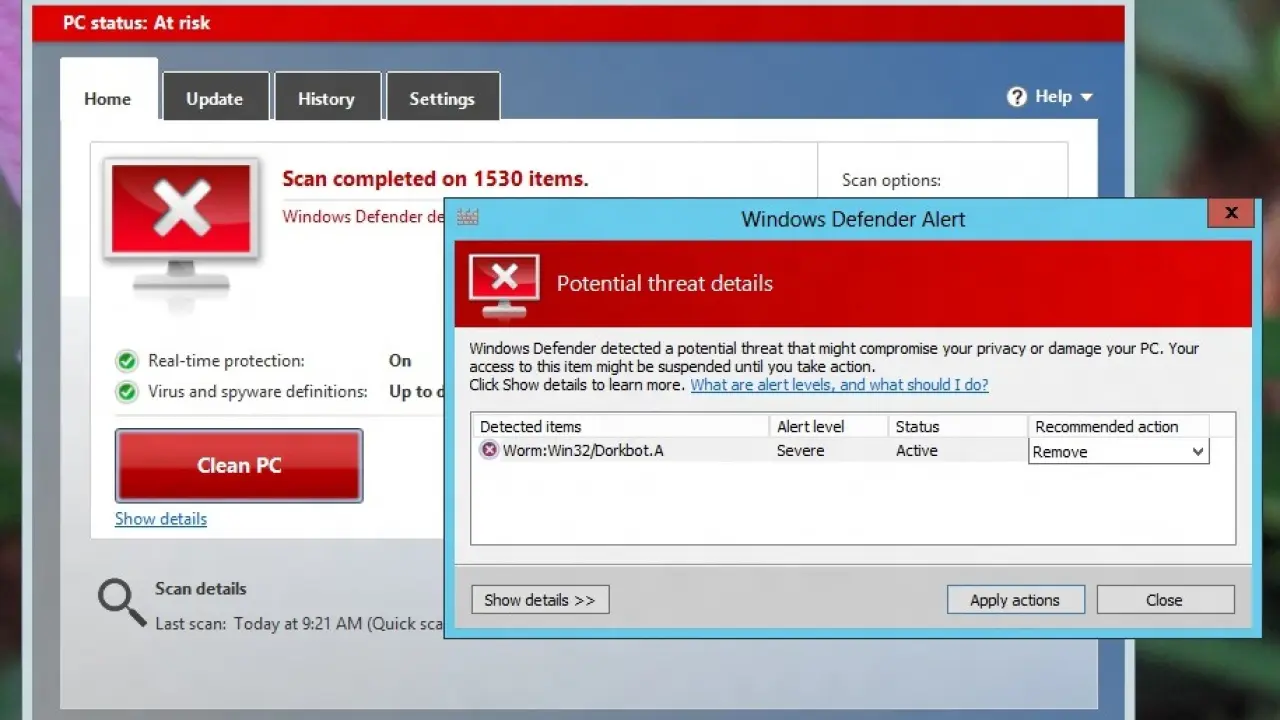Click the Scan details magnifying glass icon
Viewport: 1280px width, 720px height.
[x=121, y=602]
